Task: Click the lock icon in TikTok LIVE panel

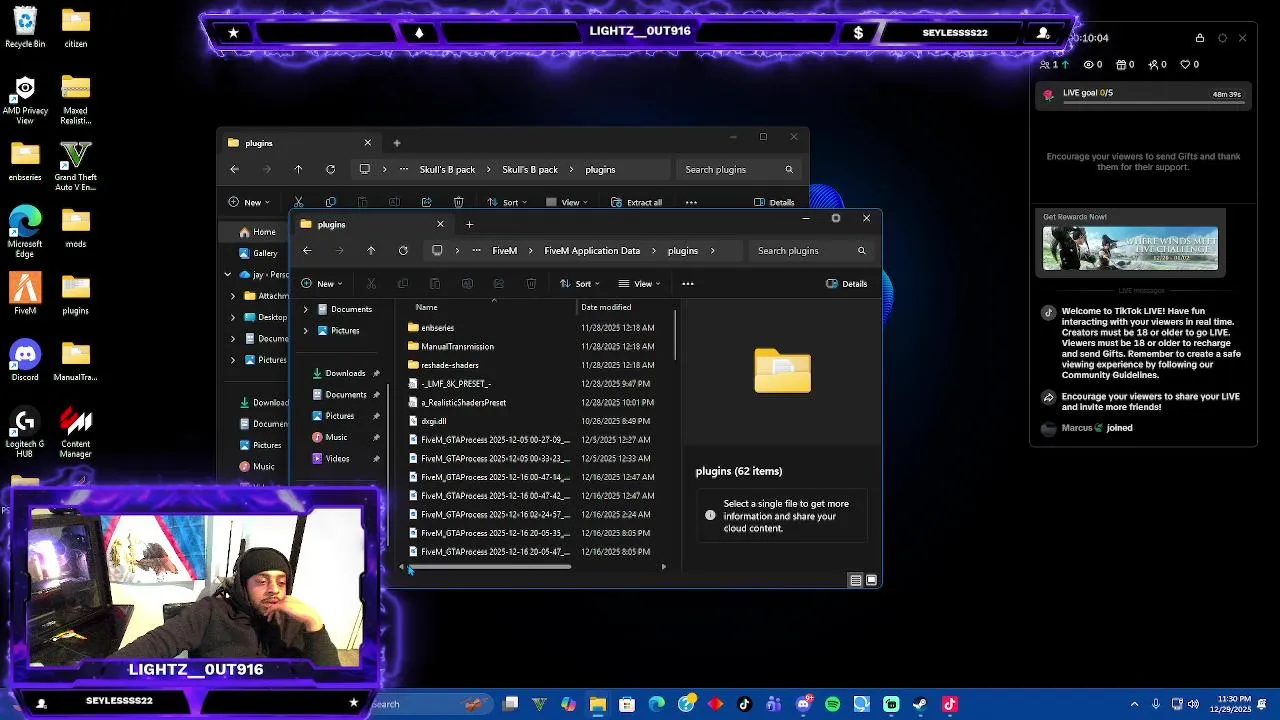Action: (x=1200, y=38)
